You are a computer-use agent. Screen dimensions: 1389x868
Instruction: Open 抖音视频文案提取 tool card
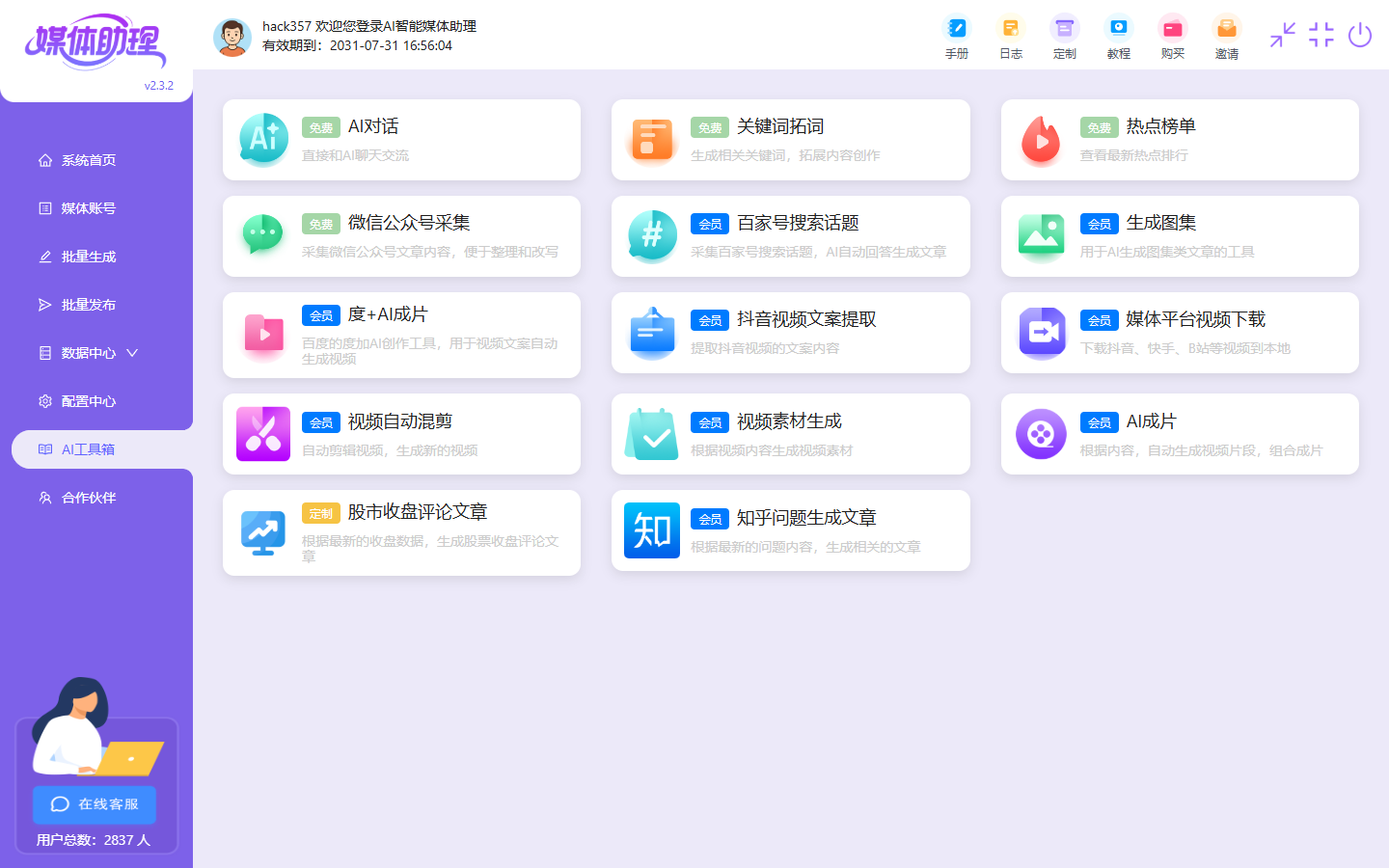point(790,333)
